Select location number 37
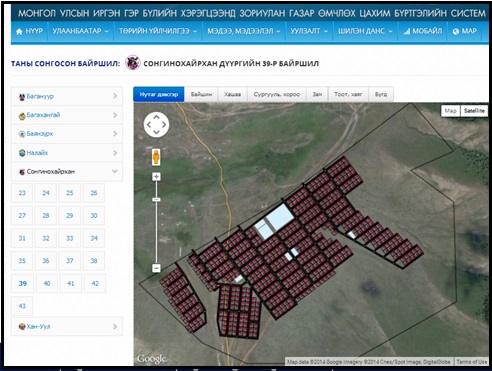The width and height of the screenshot is (492, 371). 70,261
